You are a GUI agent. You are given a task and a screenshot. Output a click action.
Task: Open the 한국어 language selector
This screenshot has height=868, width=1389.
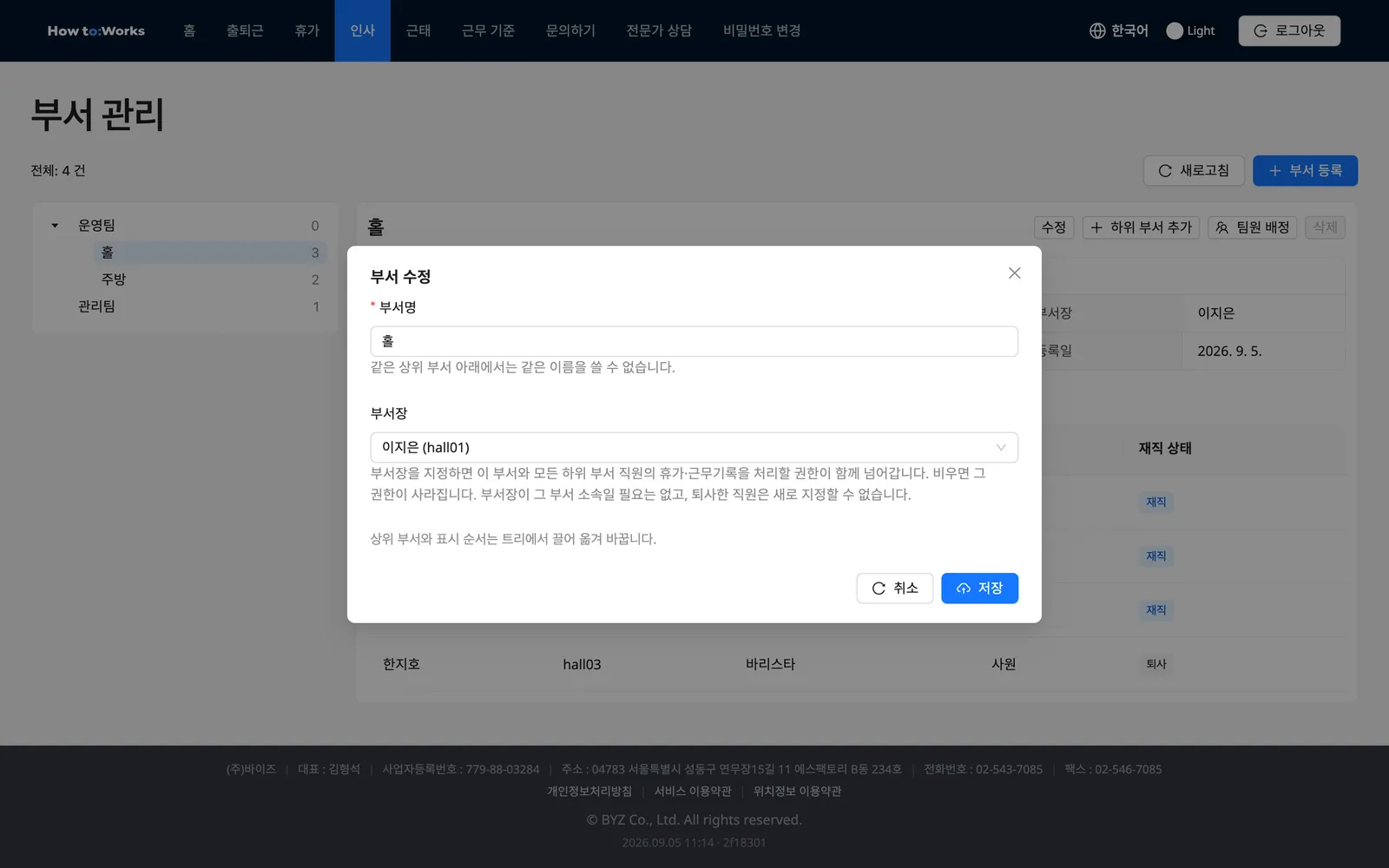[x=1118, y=30]
